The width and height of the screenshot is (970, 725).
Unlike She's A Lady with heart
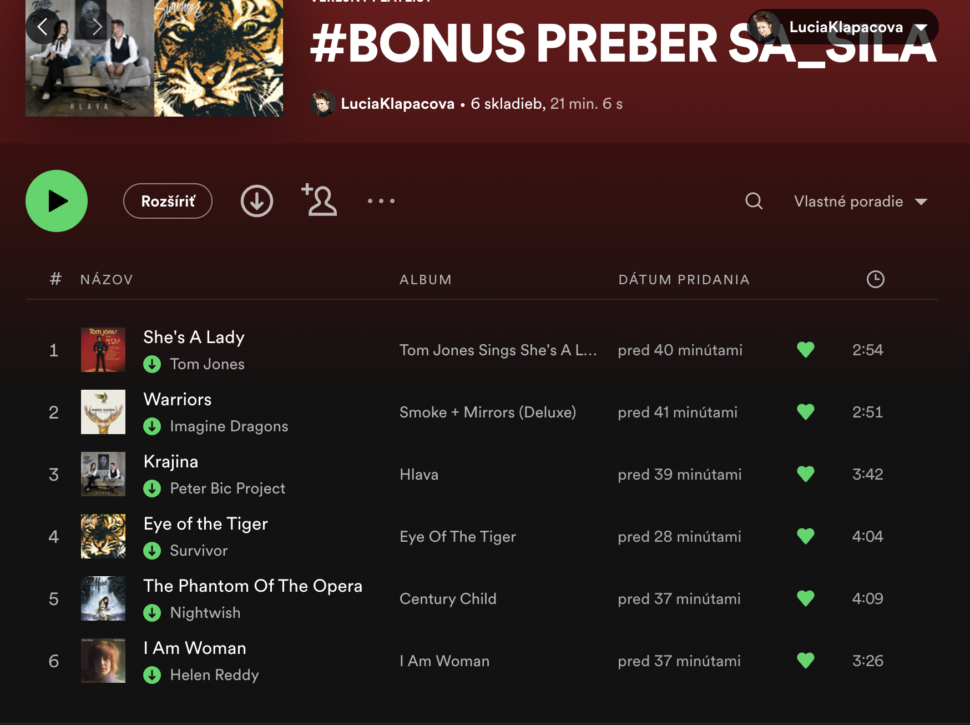[805, 350]
